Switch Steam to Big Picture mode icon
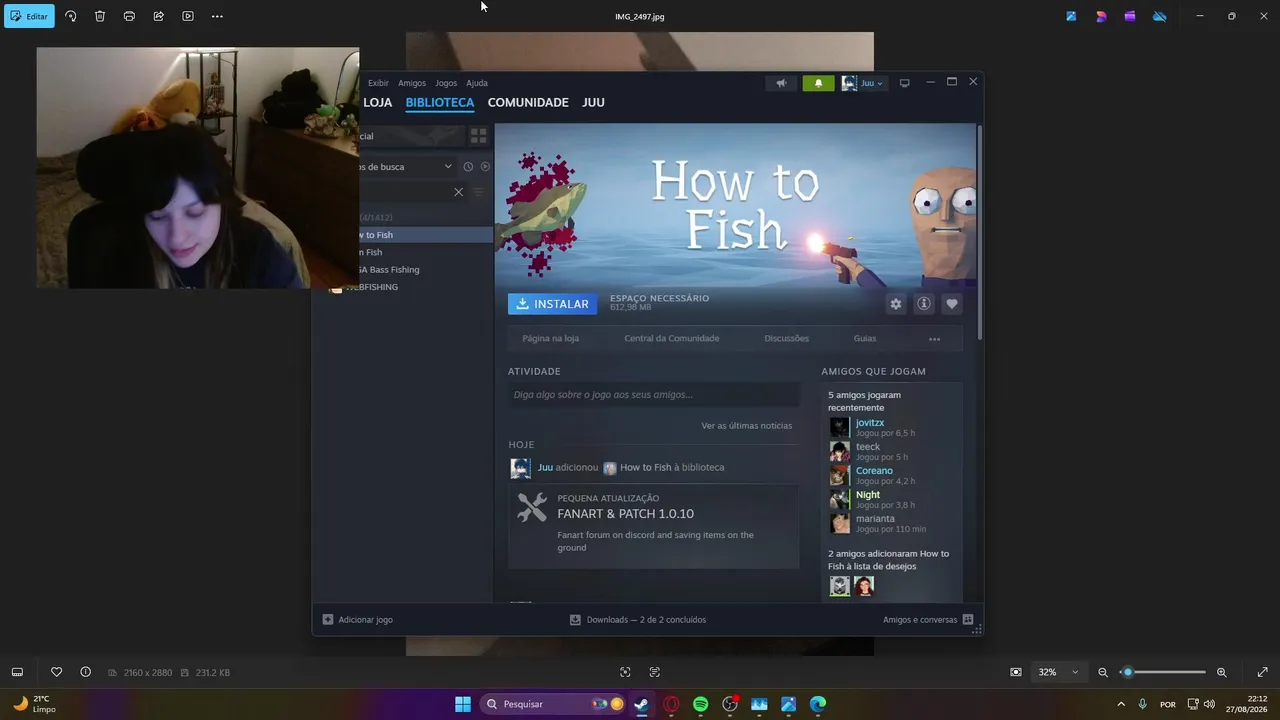This screenshot has width=1280, height=720. click(x=905, y=83)
